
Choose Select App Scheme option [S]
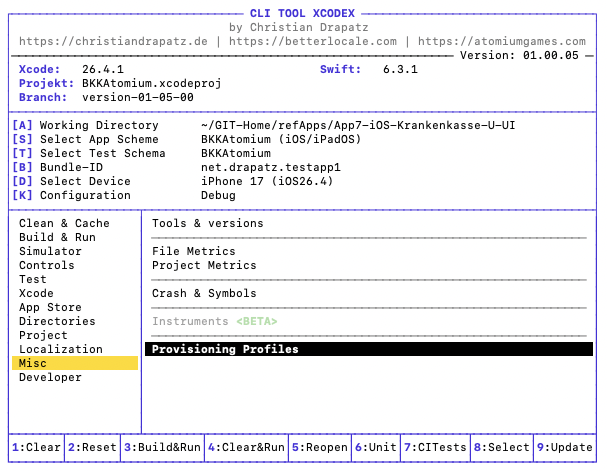pos(85,139)
